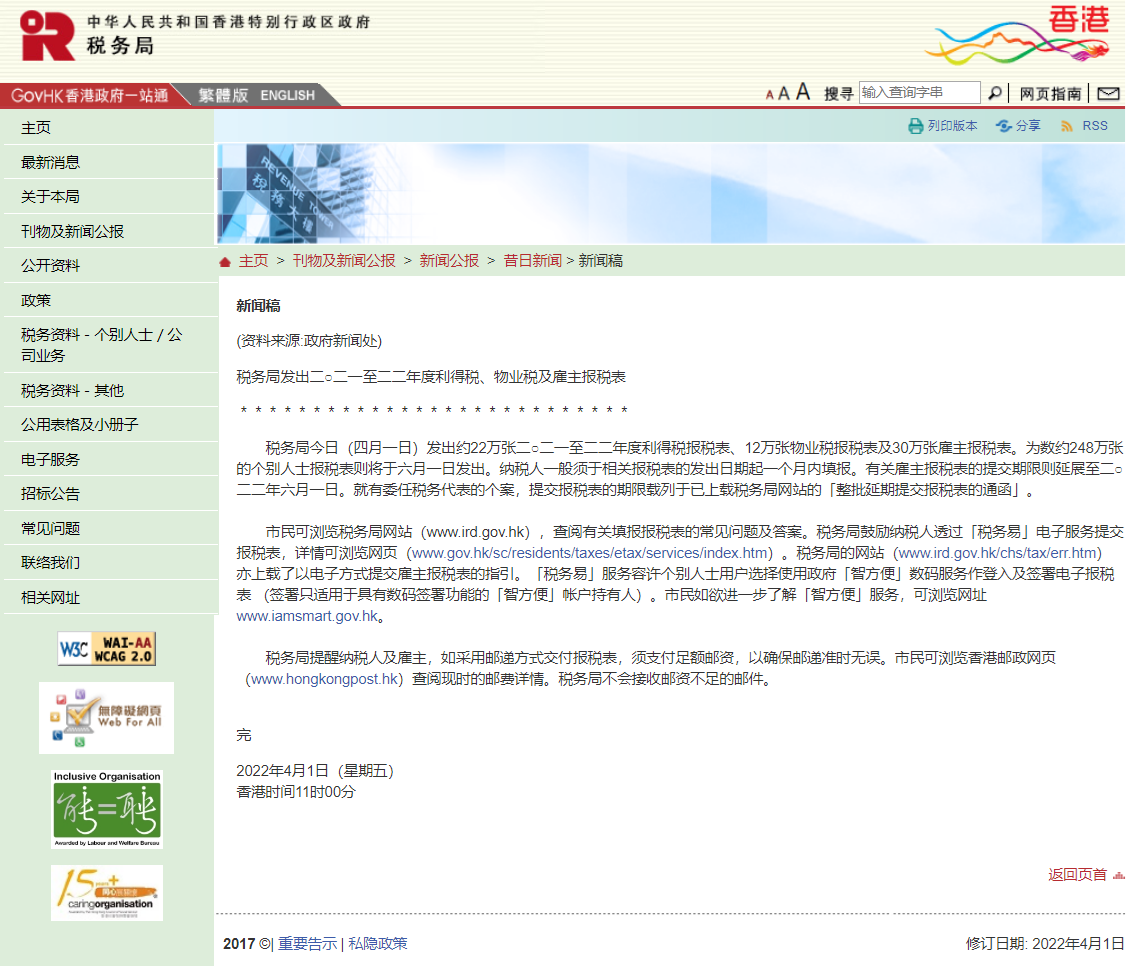Open the www.ird.gov.hk/chs/tax/err.htm link
The image size is (1141, 976).
[x=998, y=553]
